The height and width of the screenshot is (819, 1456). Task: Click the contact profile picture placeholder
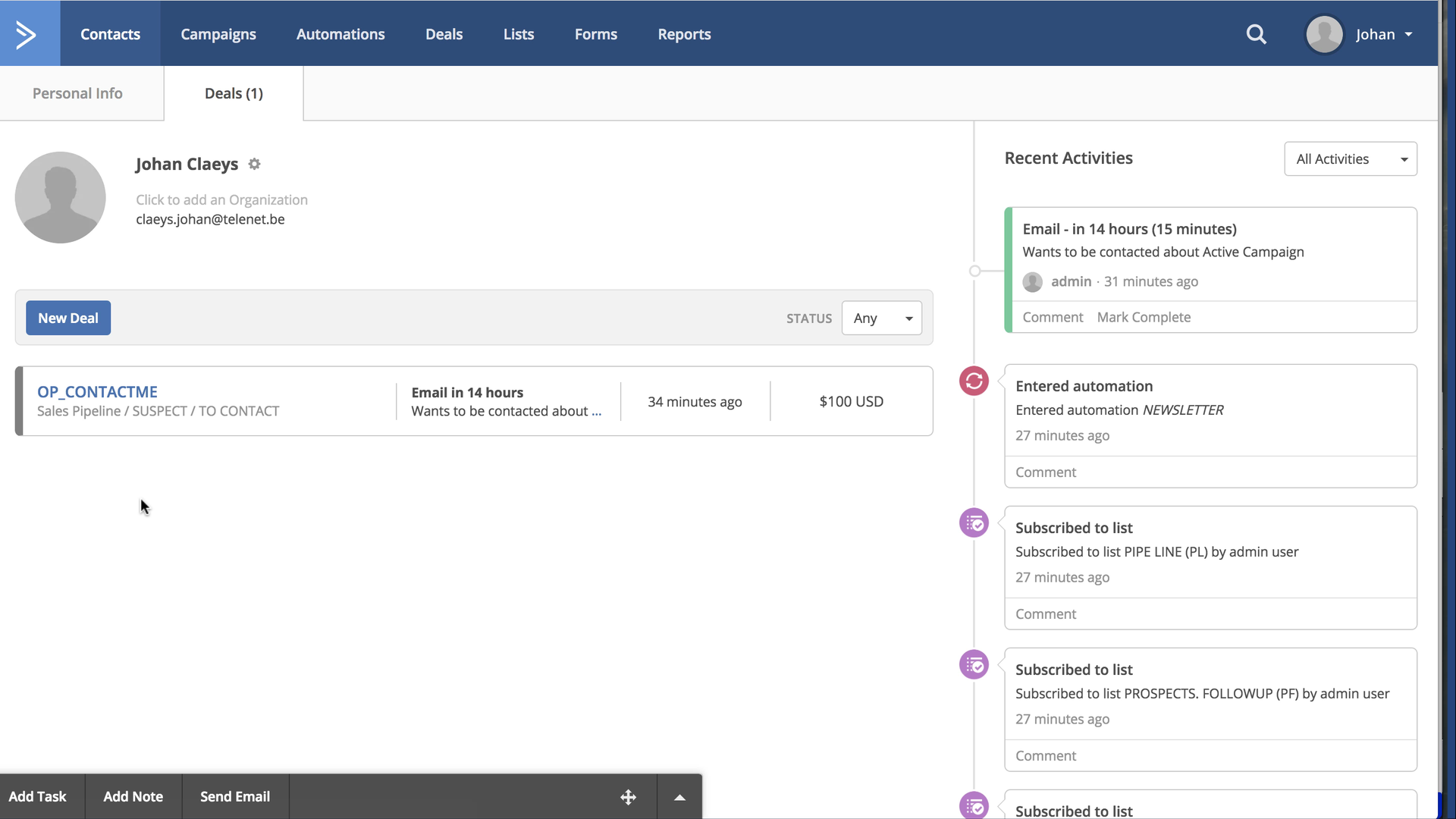coord(61,197)
